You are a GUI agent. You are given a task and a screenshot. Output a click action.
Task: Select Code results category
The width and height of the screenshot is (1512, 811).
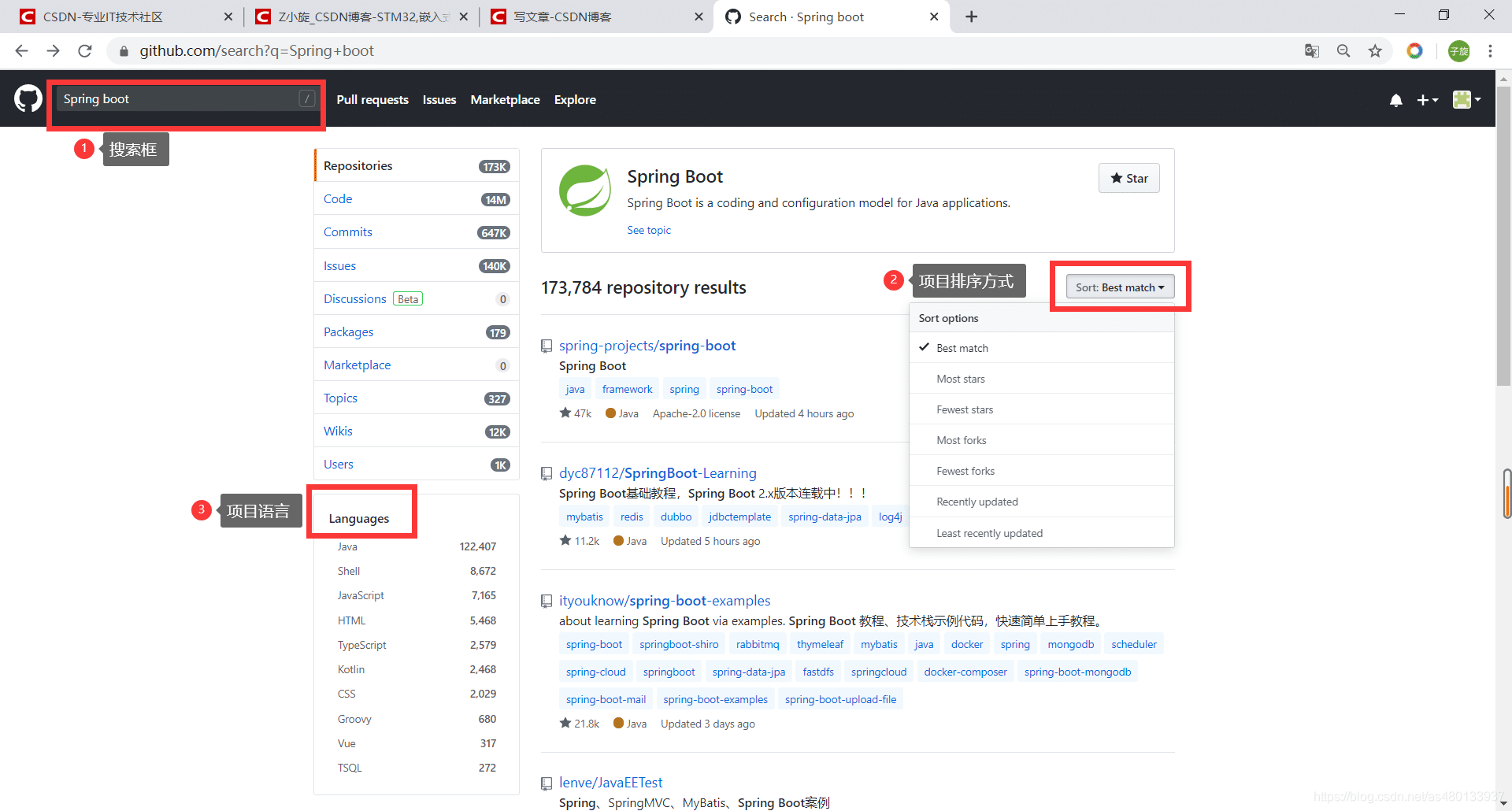[x=417, y=199]
